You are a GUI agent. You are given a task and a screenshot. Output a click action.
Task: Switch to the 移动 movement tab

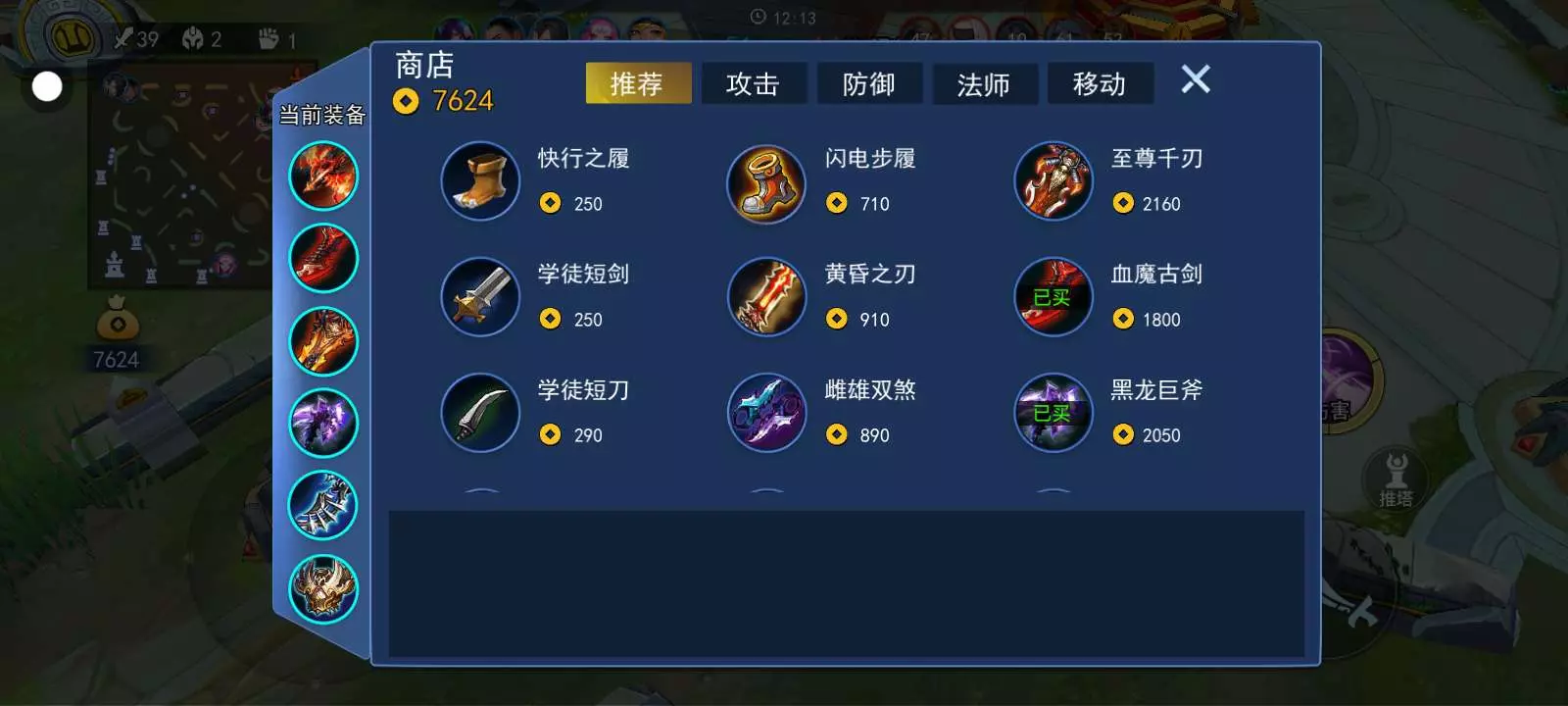(1100, 83)
